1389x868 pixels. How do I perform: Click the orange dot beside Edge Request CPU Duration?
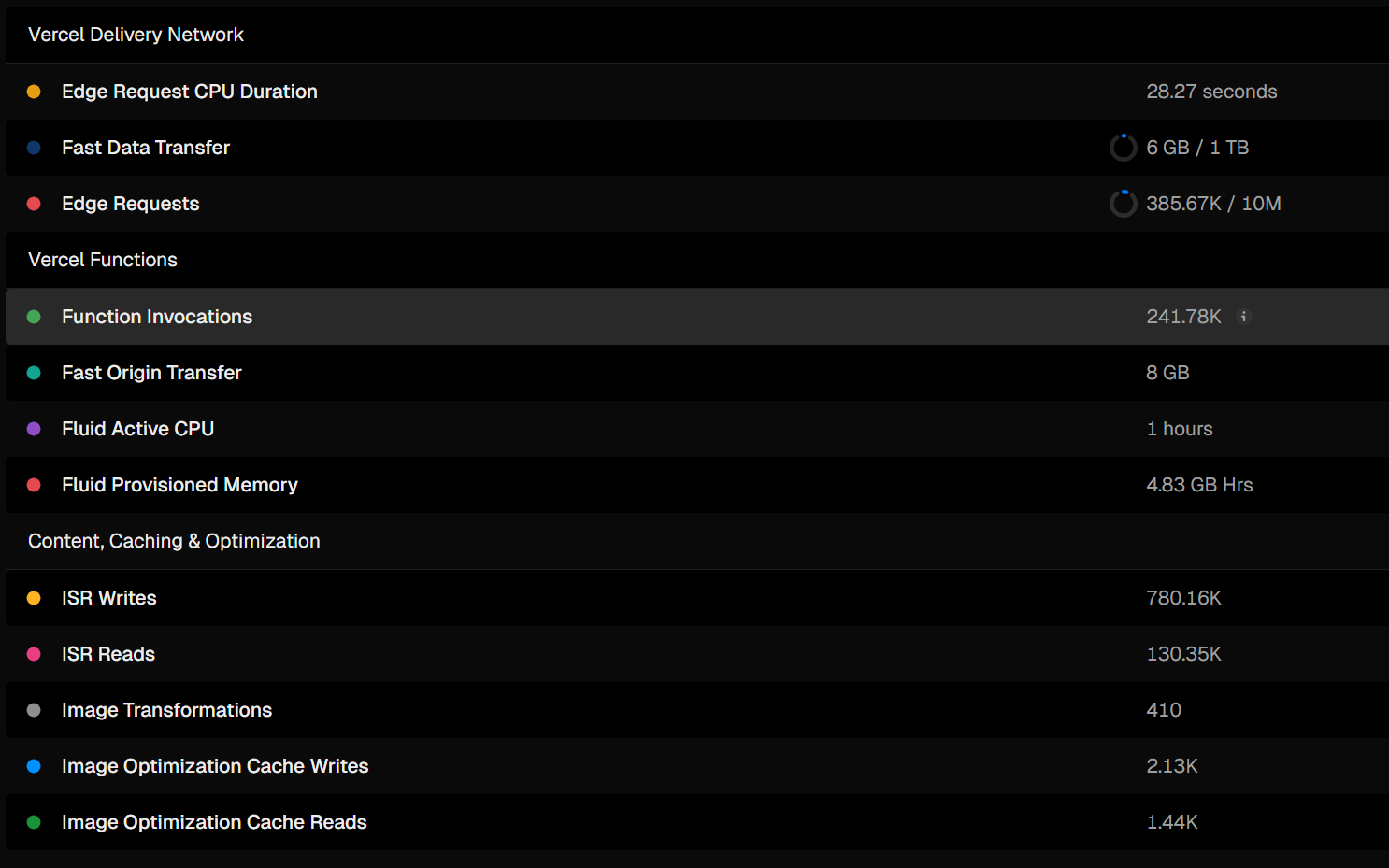tap(34, 92)
